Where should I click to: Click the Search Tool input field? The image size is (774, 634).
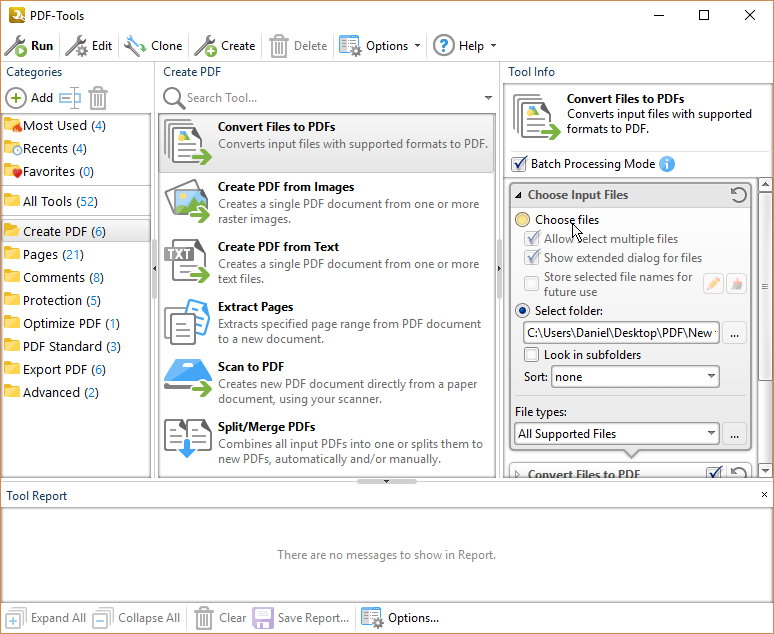[x=331, y=98]
